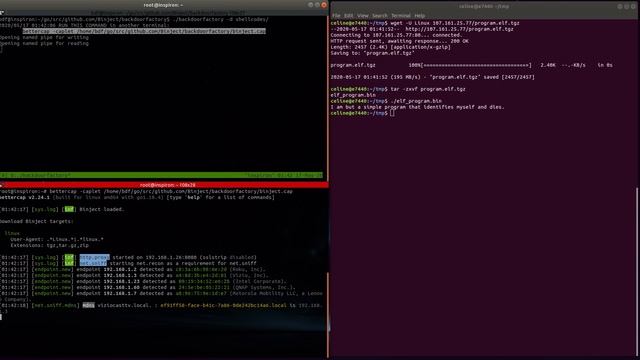This screenshot has width=640, height=360.
Task: Open the File menu in celine terminal
Action: pyautogui.click(x=336, y=16)
